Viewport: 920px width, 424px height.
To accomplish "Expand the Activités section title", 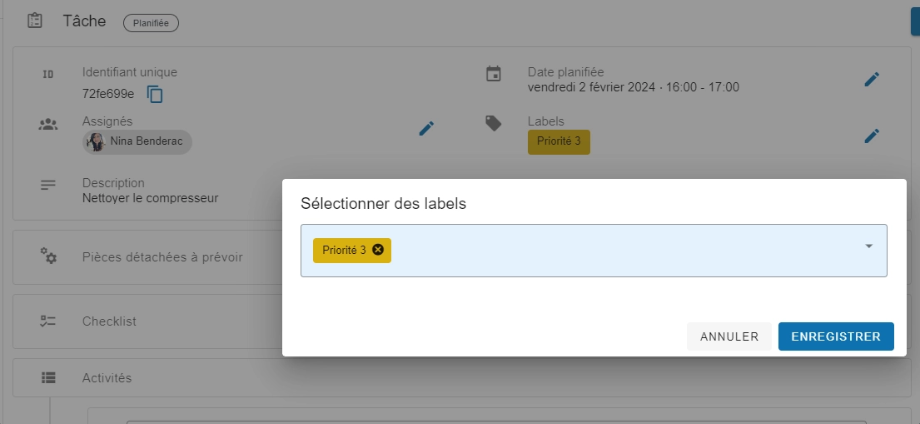I will 107,378.
